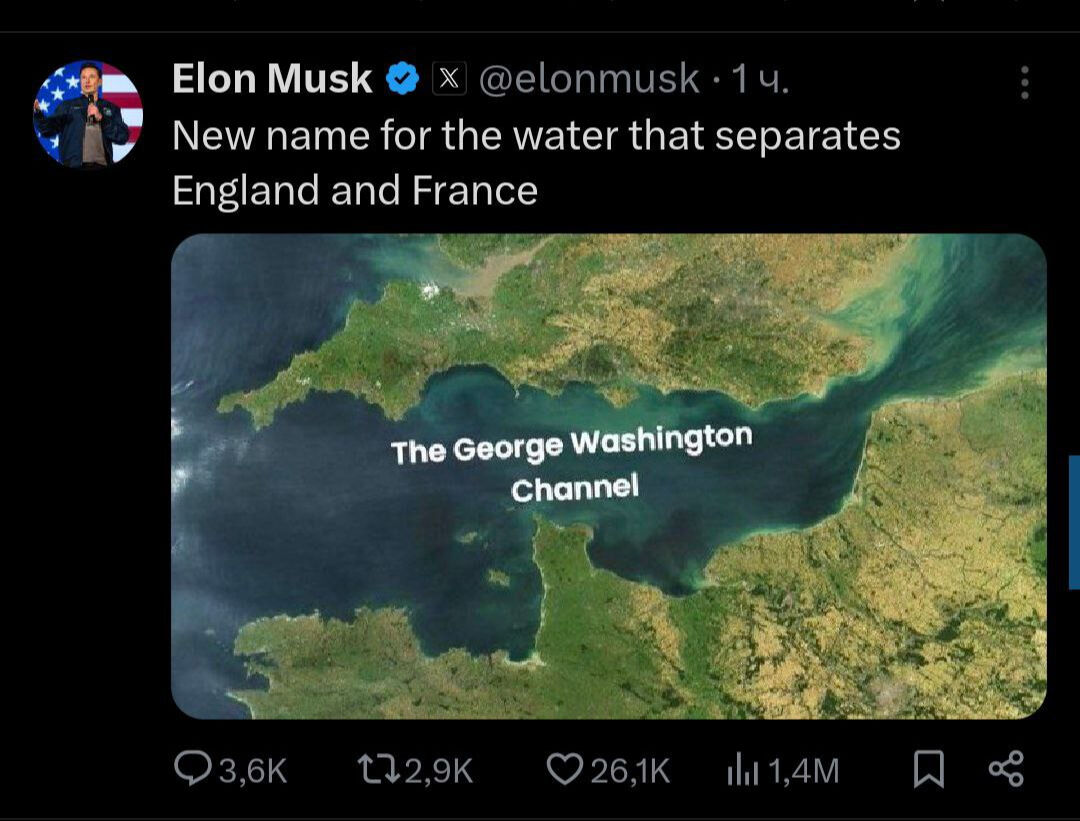Screen dimensions: 1080x821
Task: Click Elon Musk's circular profile picture
Action: [x=85, y=110]
